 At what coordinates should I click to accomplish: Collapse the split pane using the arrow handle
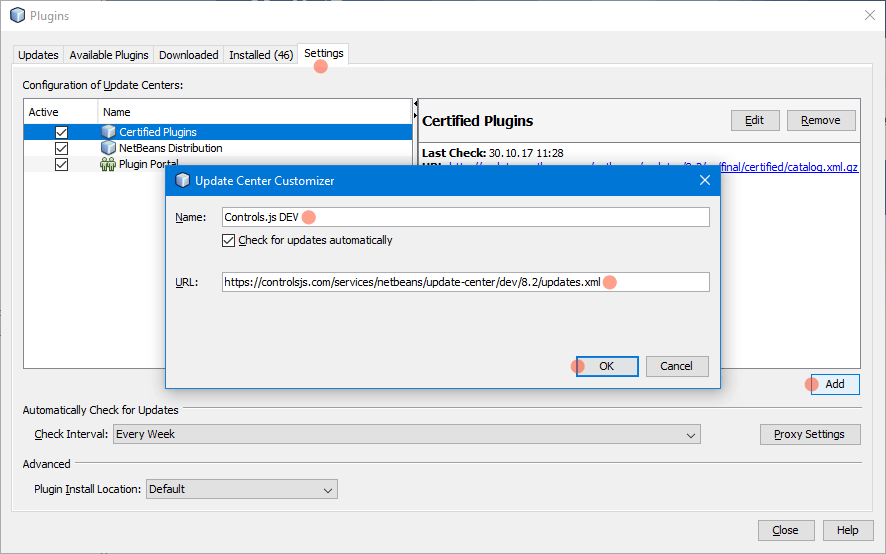point(415,104)
